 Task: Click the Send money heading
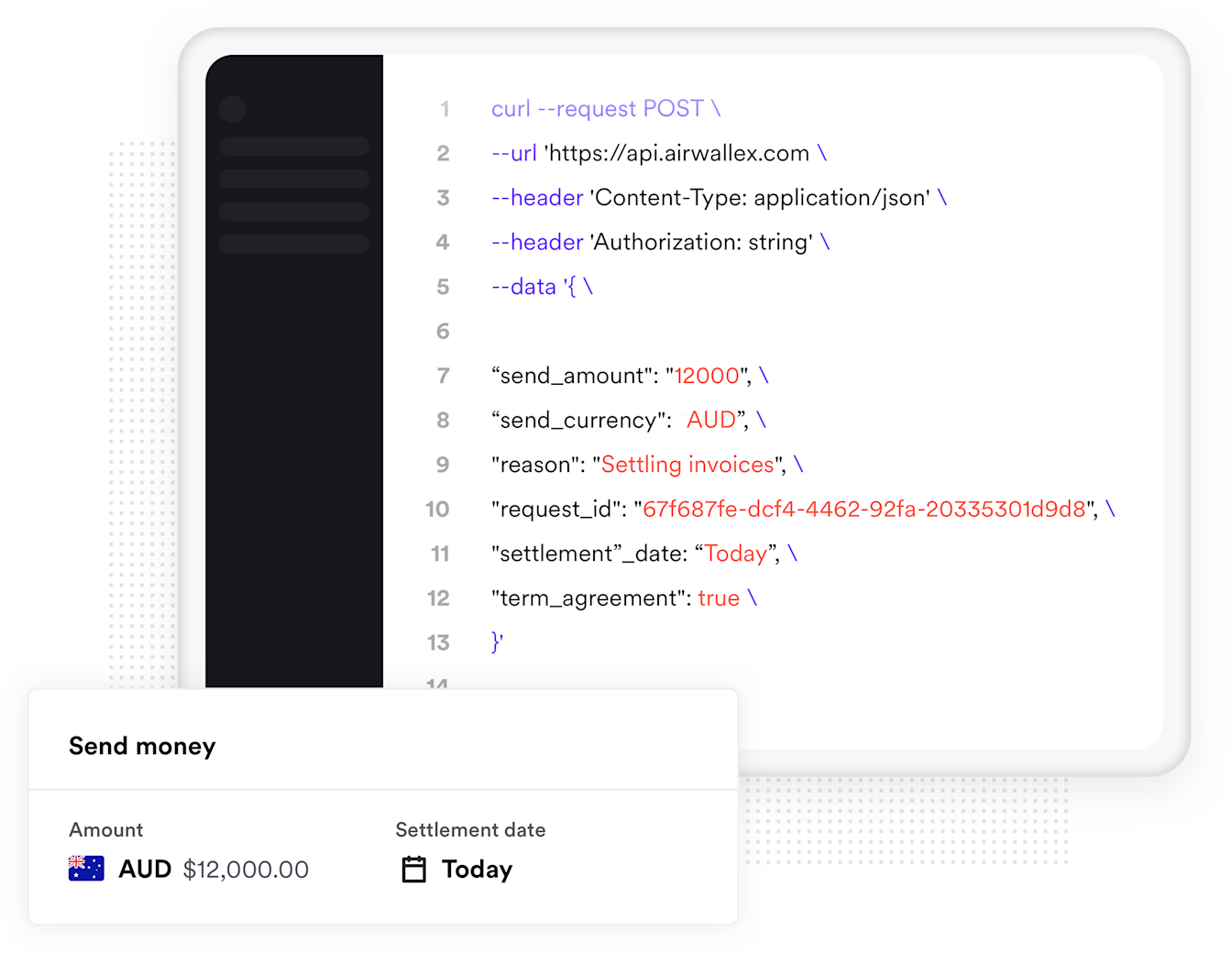(x=142, y=746)
